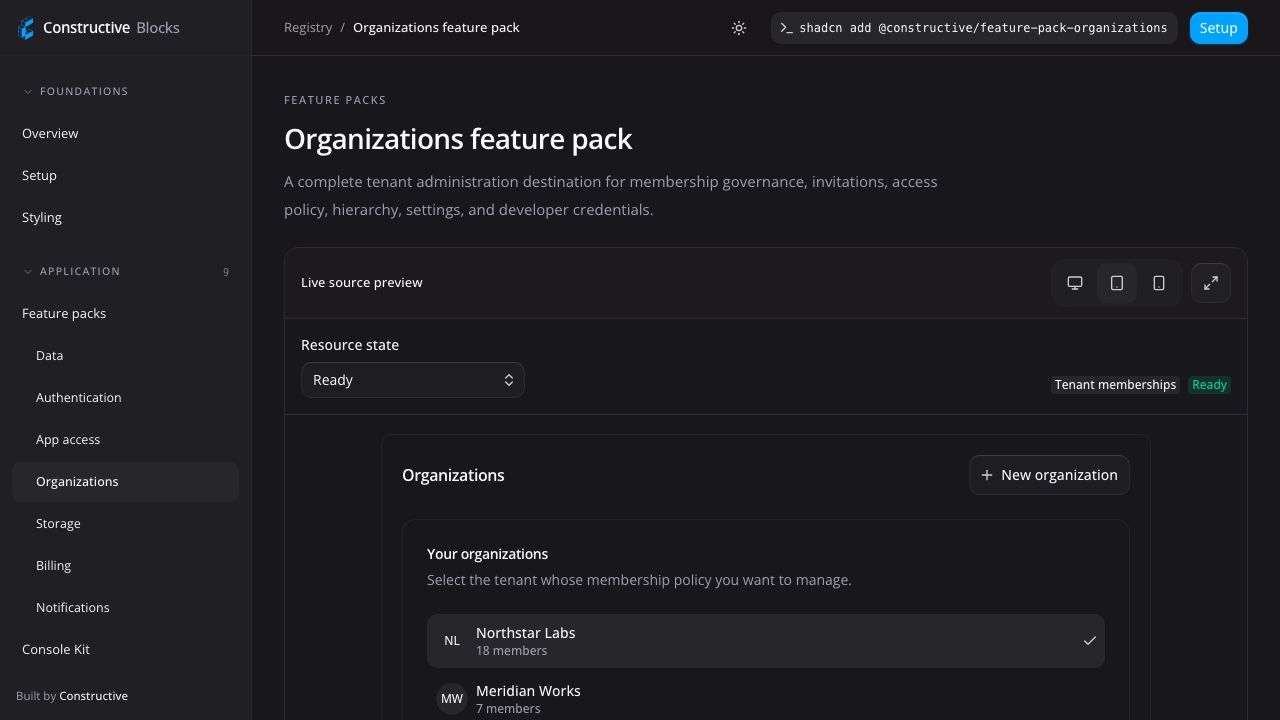
Task: Click the checkmark on Northstar Labs row
Action: (x=1090, y=641)
